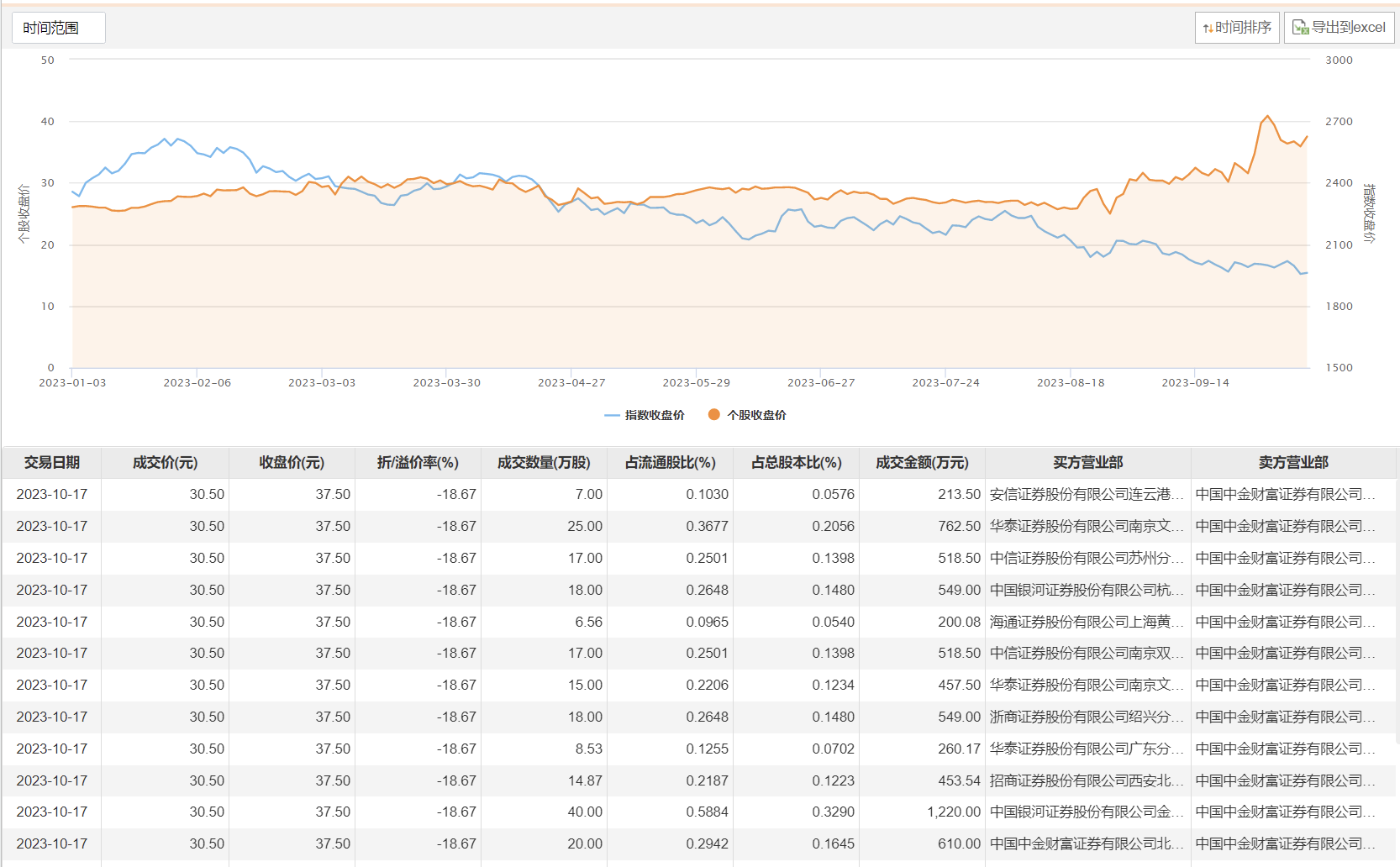Open the 时间范围 selector

coord(58,28)
